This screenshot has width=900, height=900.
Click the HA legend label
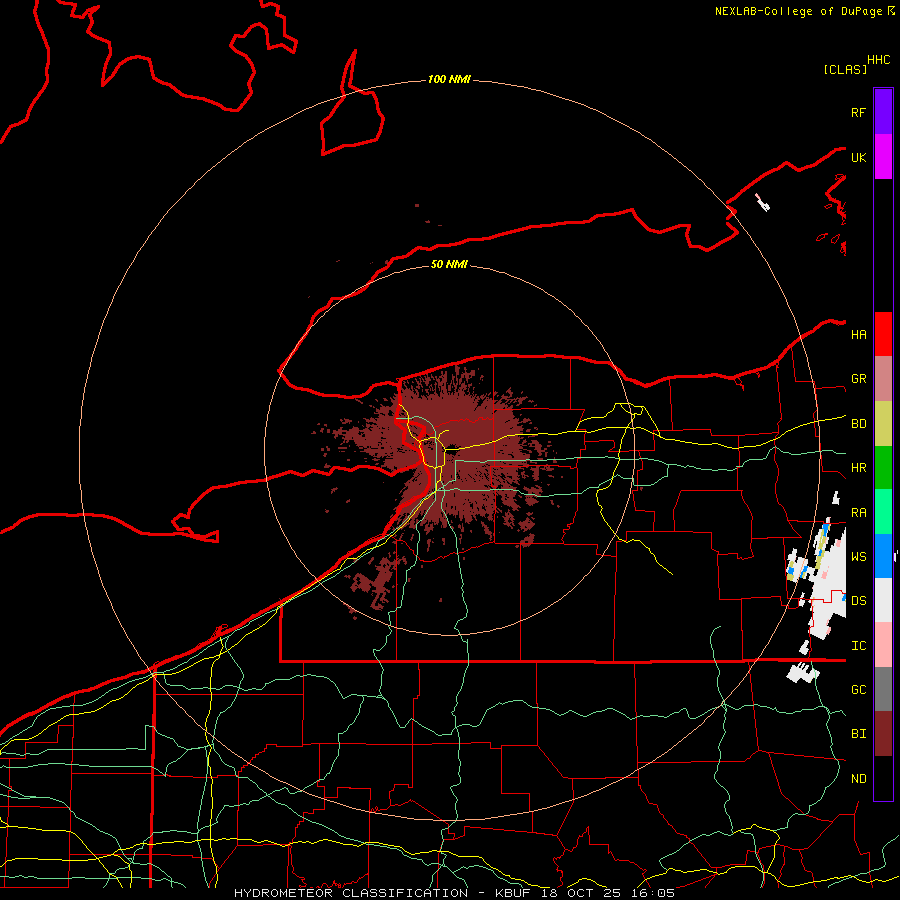coord(858,334)
